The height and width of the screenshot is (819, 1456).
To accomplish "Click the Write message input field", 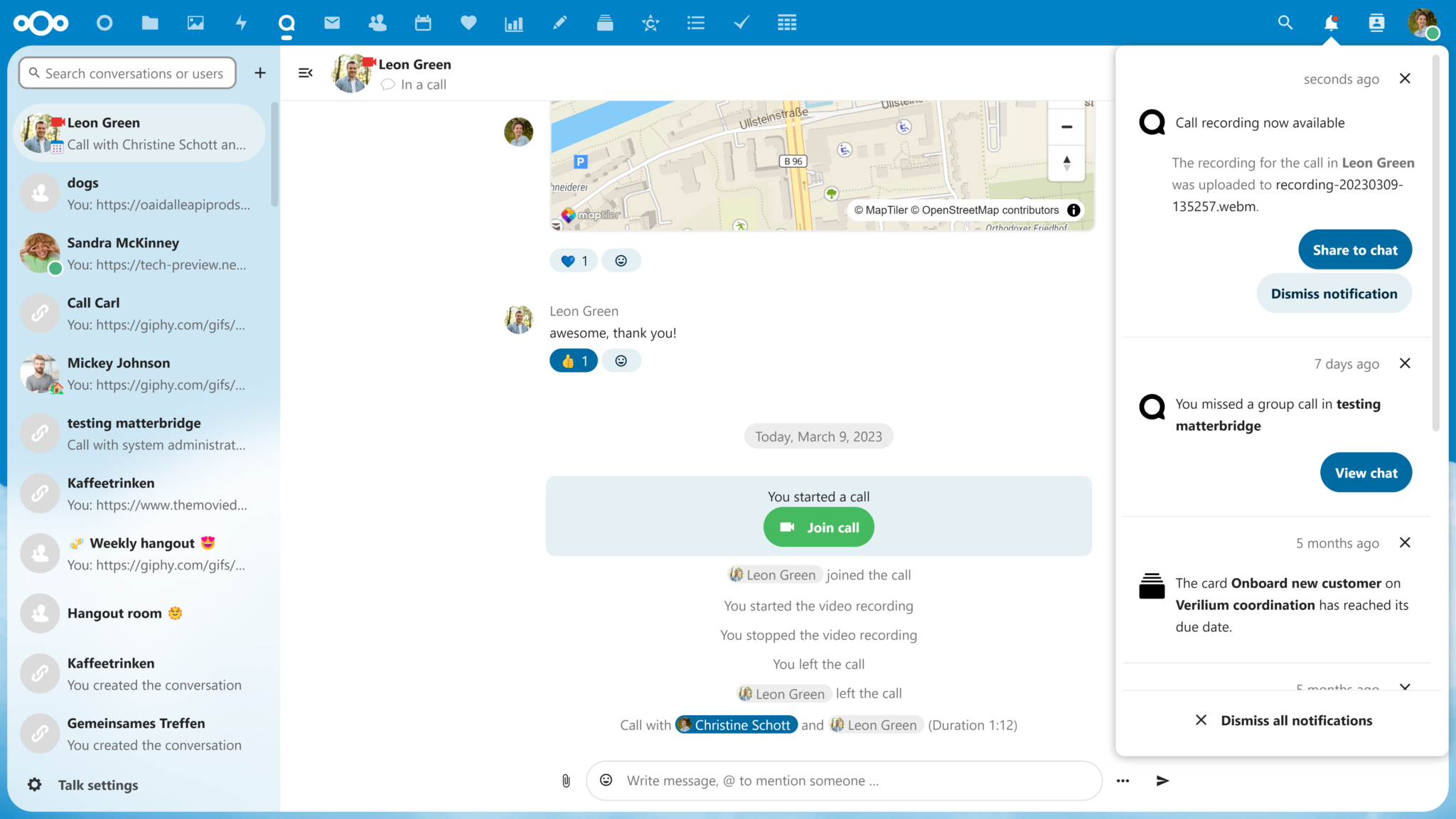I will pos(818,780).
